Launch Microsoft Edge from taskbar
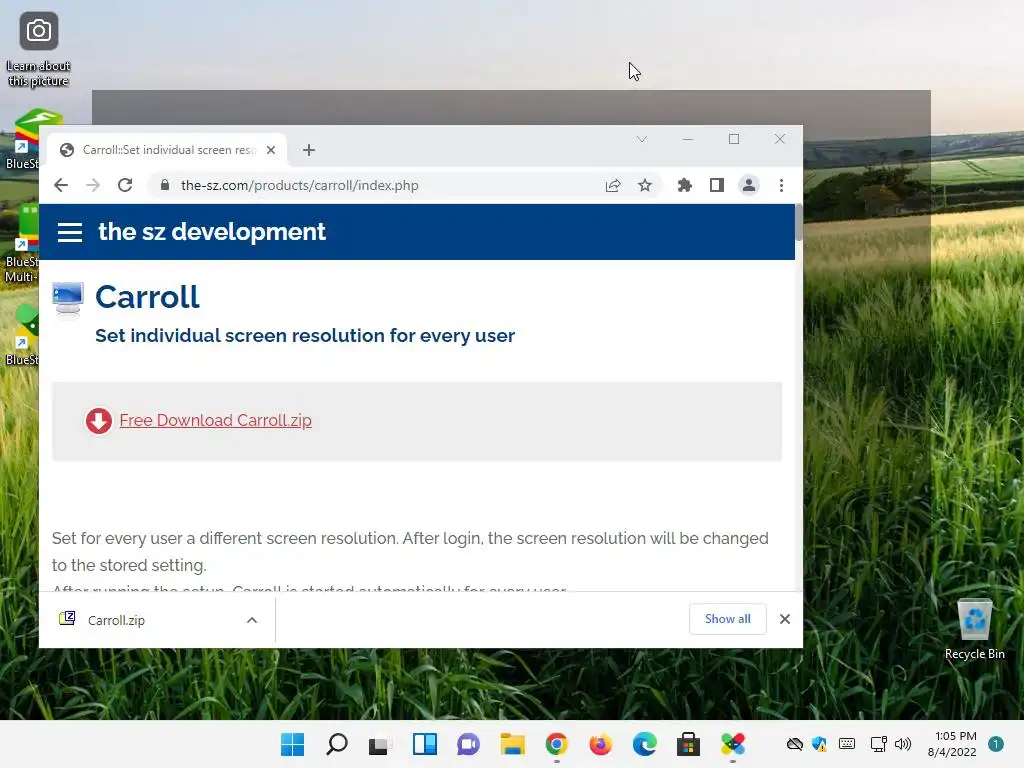1024x768 pixels. [645, 744]
